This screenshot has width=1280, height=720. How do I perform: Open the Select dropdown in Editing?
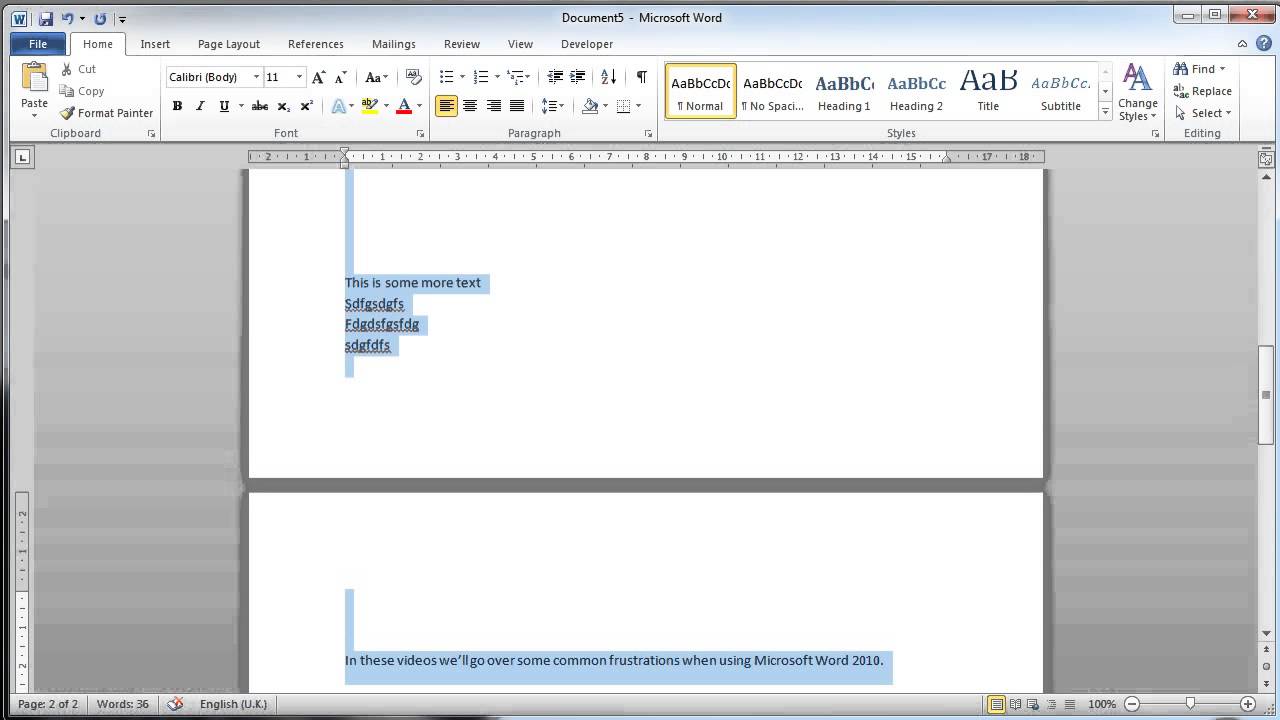(x=1203, y=113)
